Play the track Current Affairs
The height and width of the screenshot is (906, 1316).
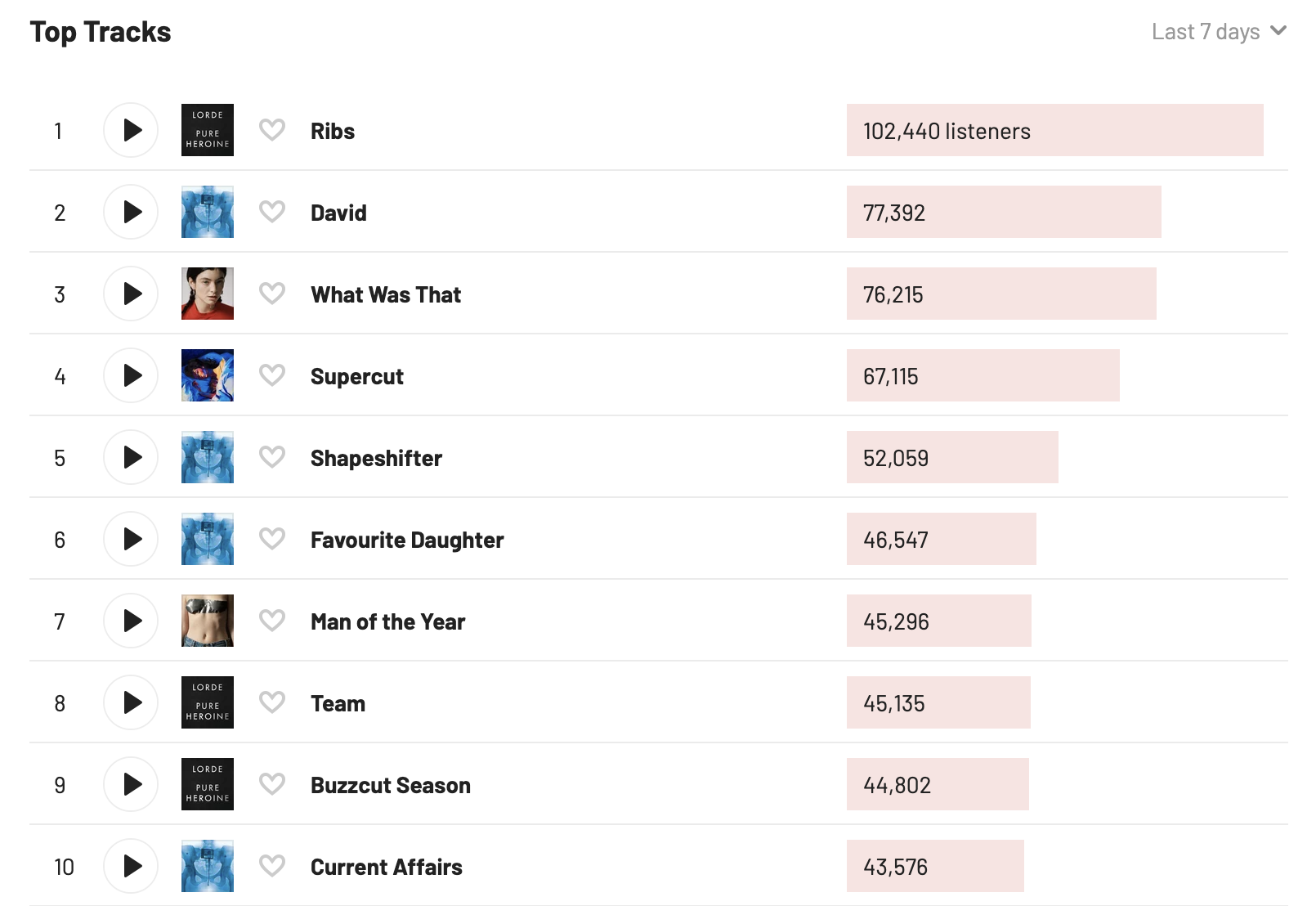tap(131, 866)
